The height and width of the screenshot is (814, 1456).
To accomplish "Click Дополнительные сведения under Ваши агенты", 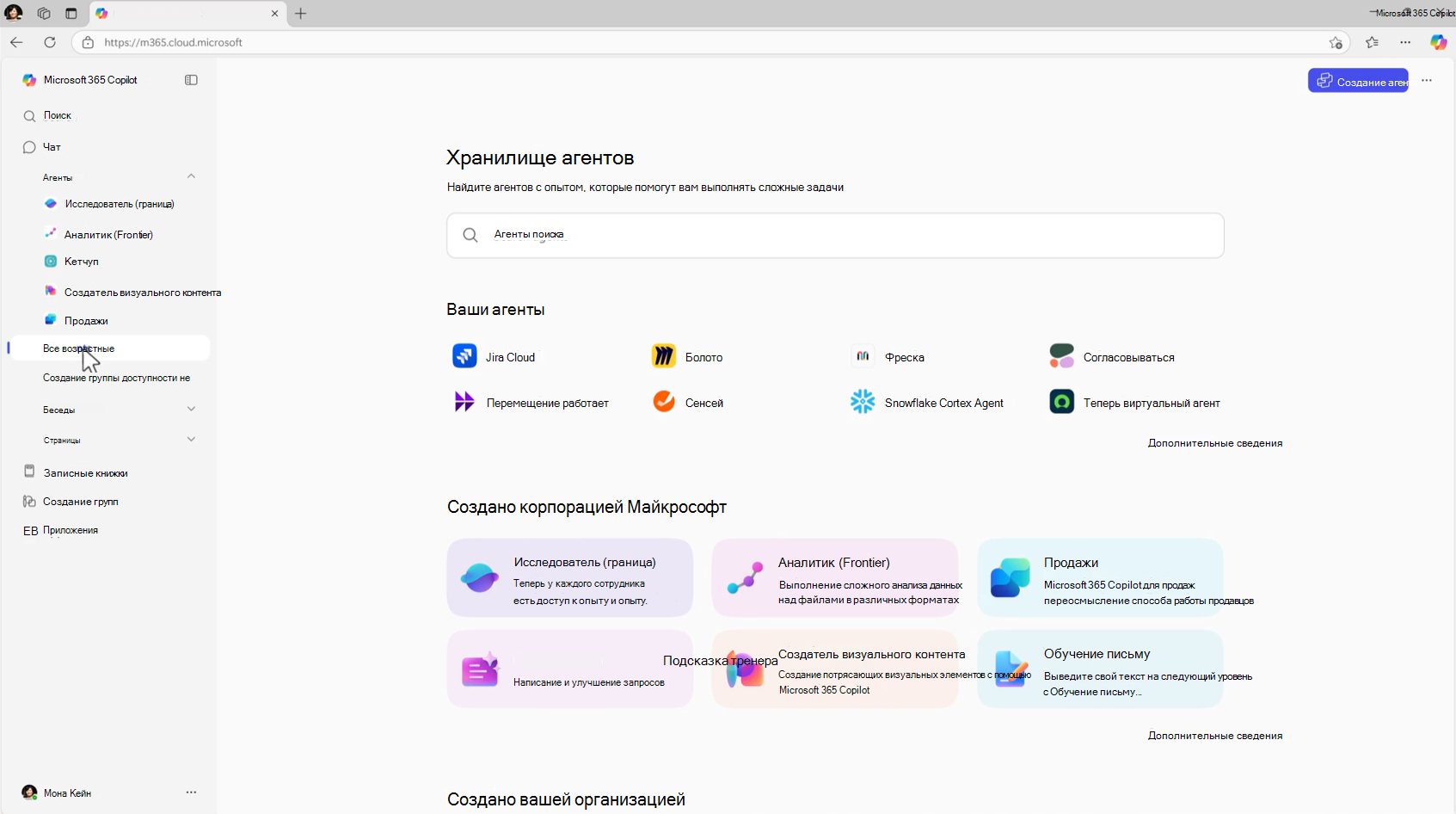I will pos(1215,443).
